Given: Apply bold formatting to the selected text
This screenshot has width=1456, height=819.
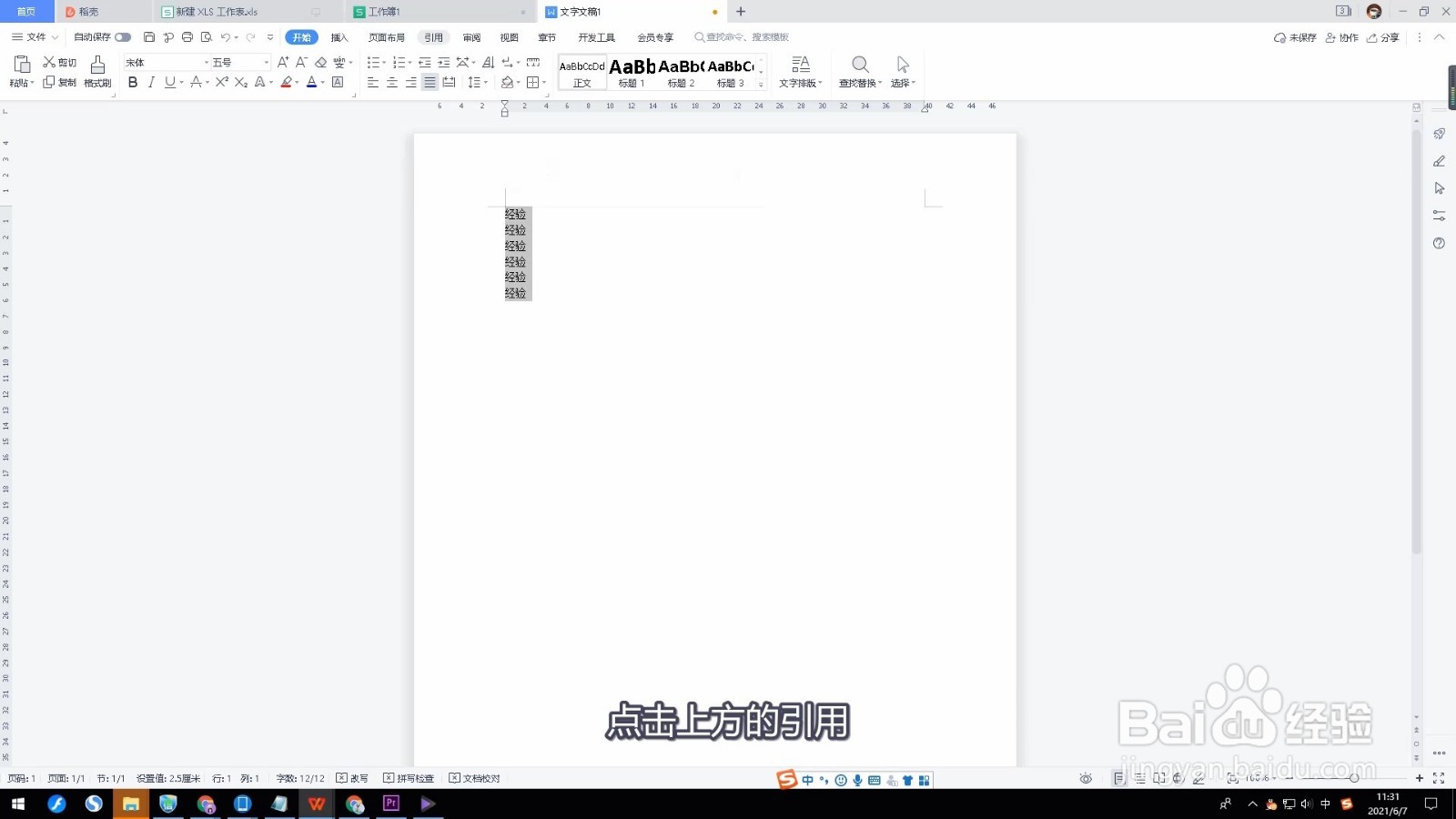Looking at the screenshot, I should pos(133,83).
